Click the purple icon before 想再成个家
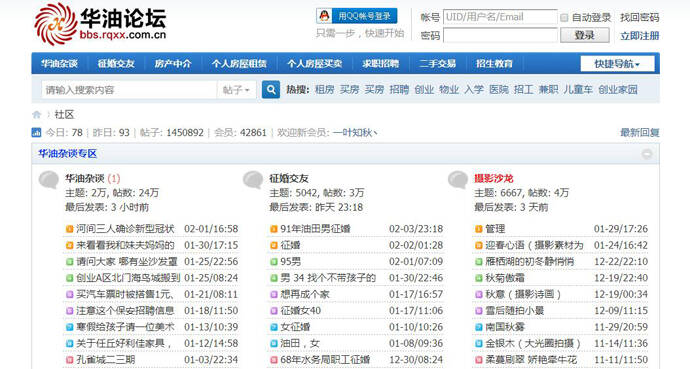Screen dimensions: 690x369 coord(274,295)
